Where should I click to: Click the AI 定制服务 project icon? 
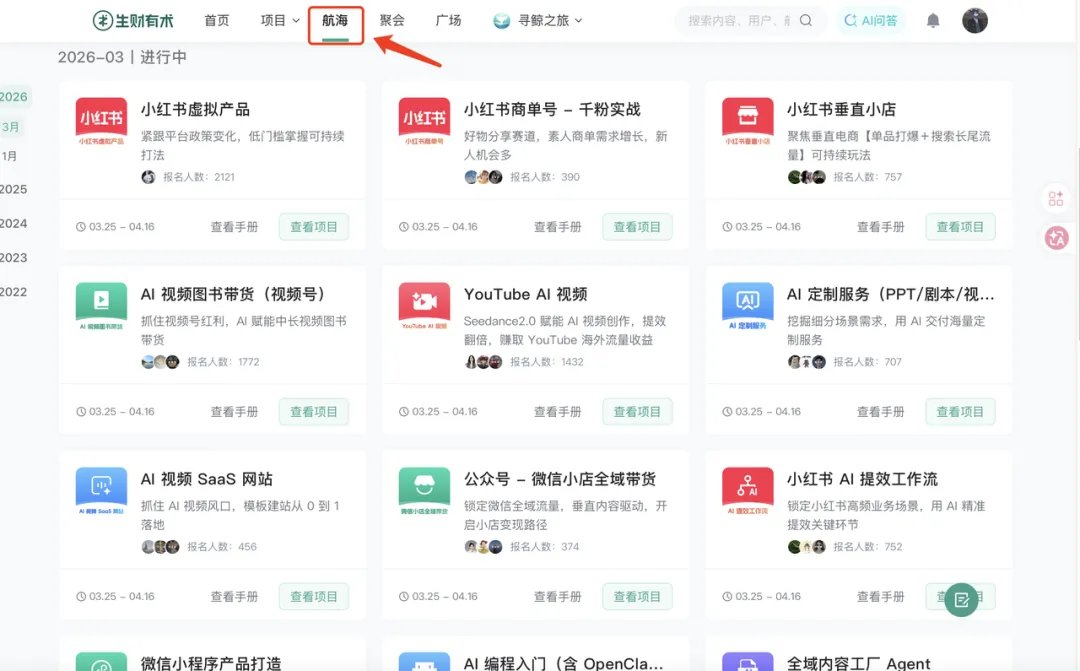pos(747,307)
